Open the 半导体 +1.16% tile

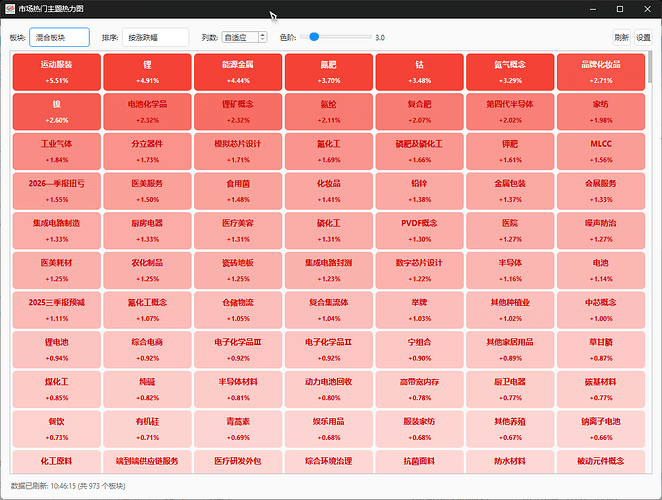tap(510, 270)
